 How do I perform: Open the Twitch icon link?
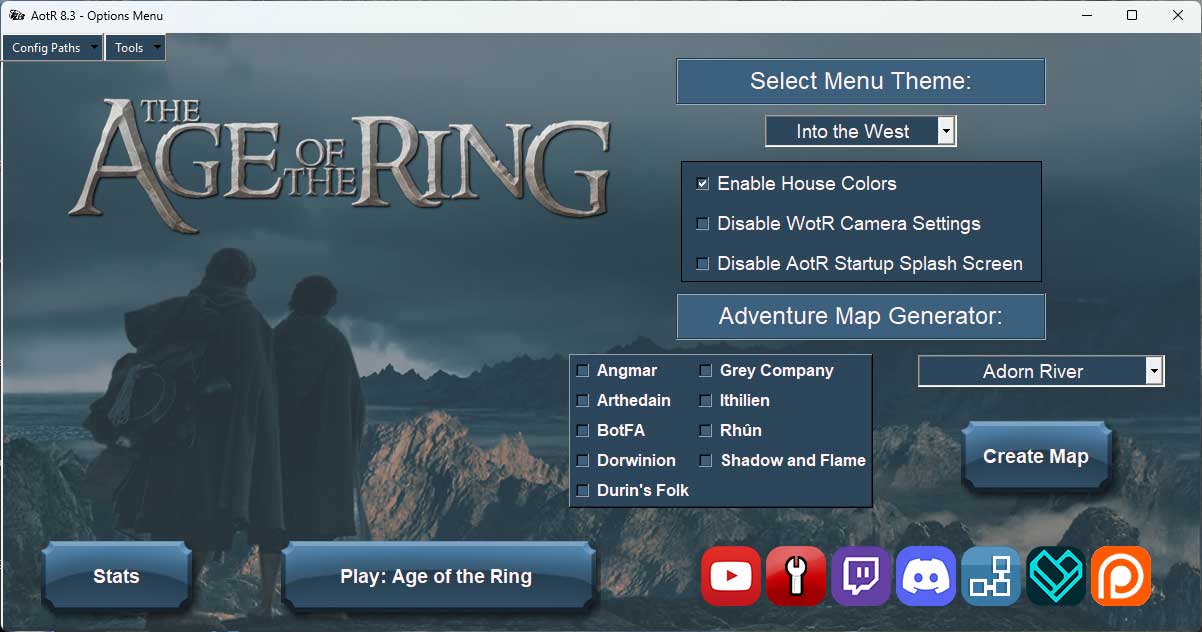[x=861, y=576]
